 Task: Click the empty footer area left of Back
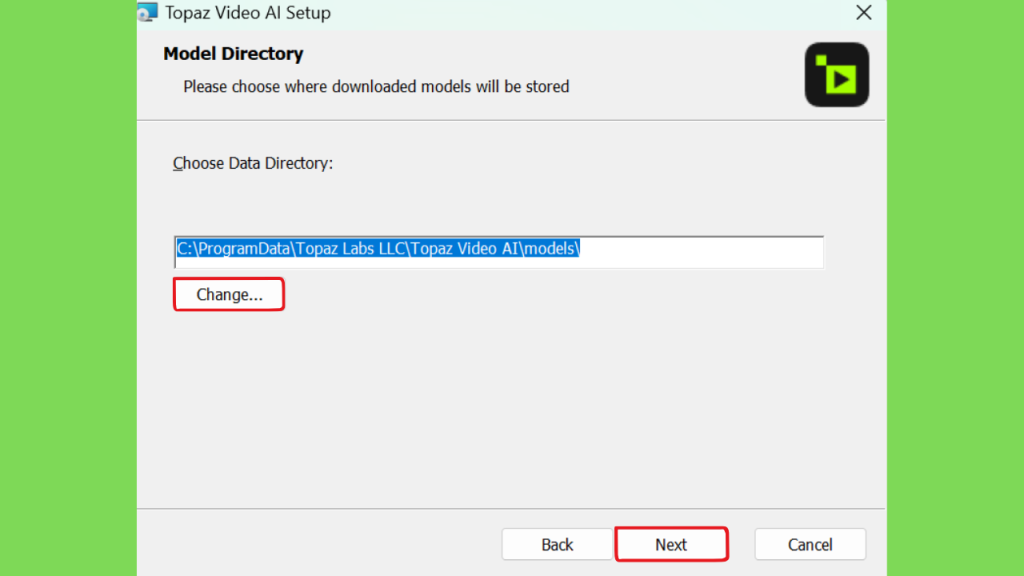(319, 545)
